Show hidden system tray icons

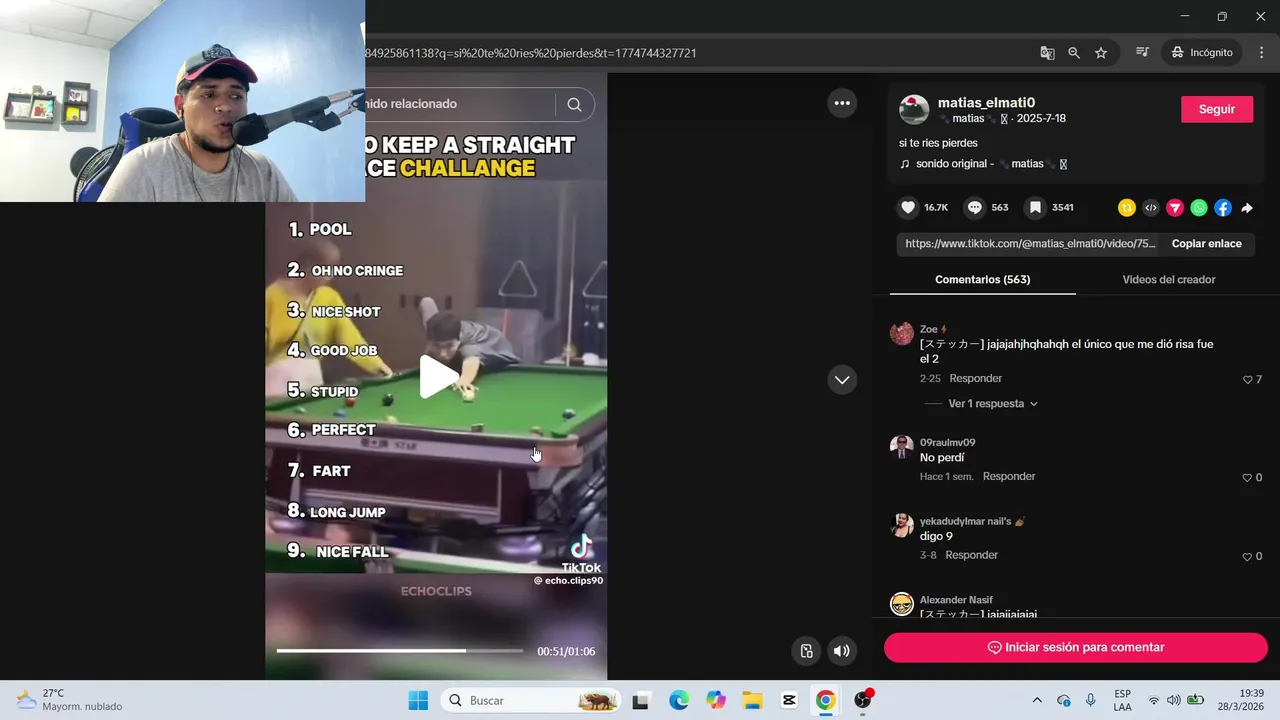pyautogui.click(x=1037, y=701)
